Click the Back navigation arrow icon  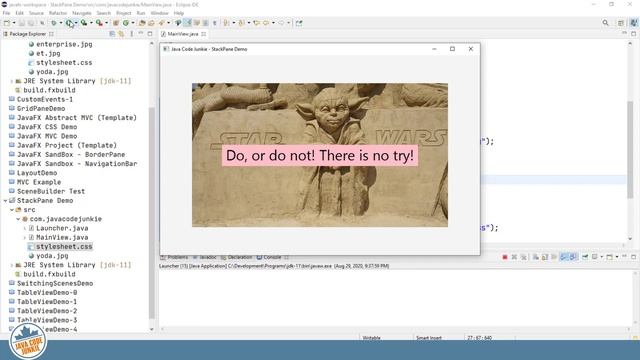coord(266,23)
